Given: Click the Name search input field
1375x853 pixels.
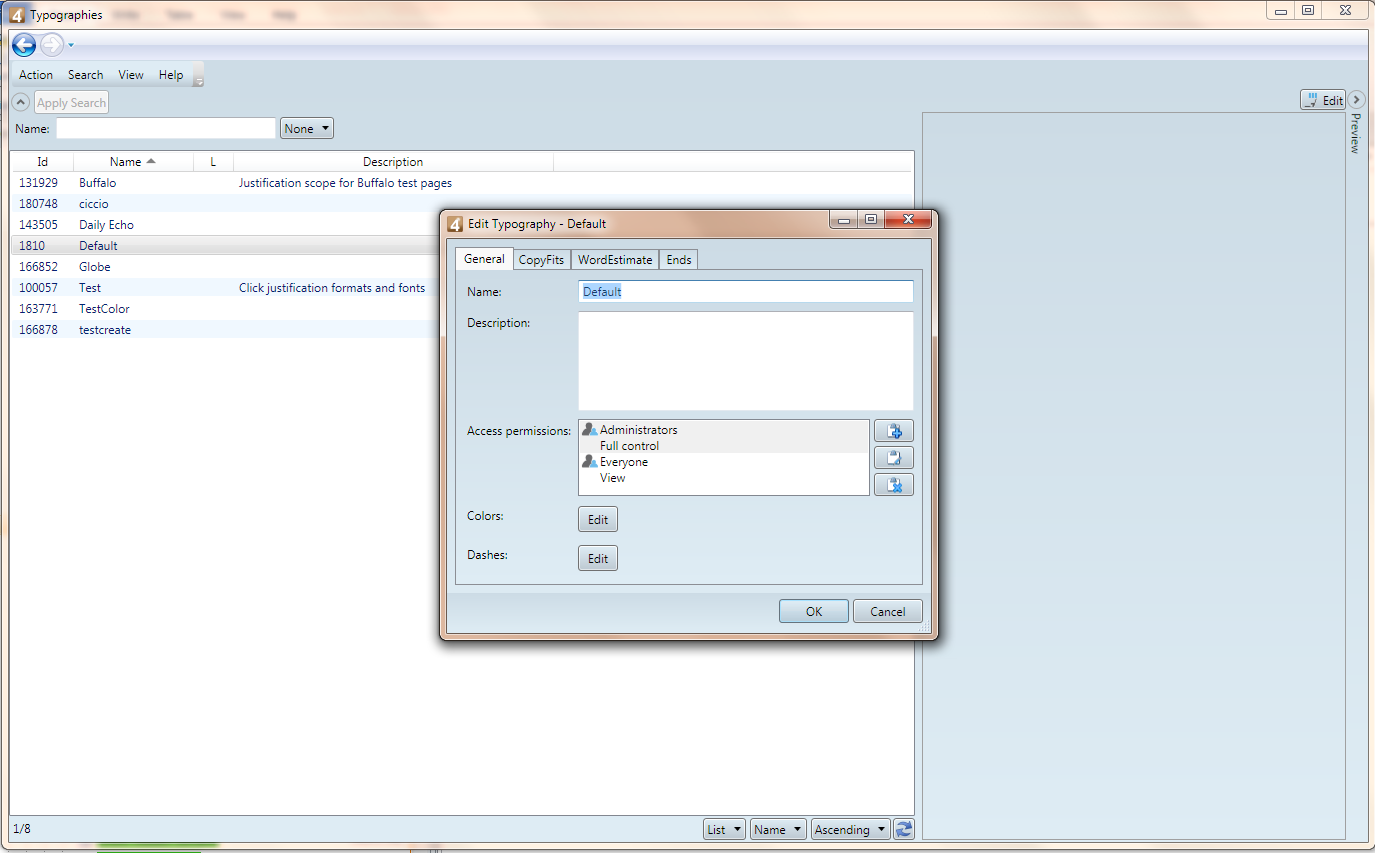Looking at the screenshot, I should click(166, 128).
